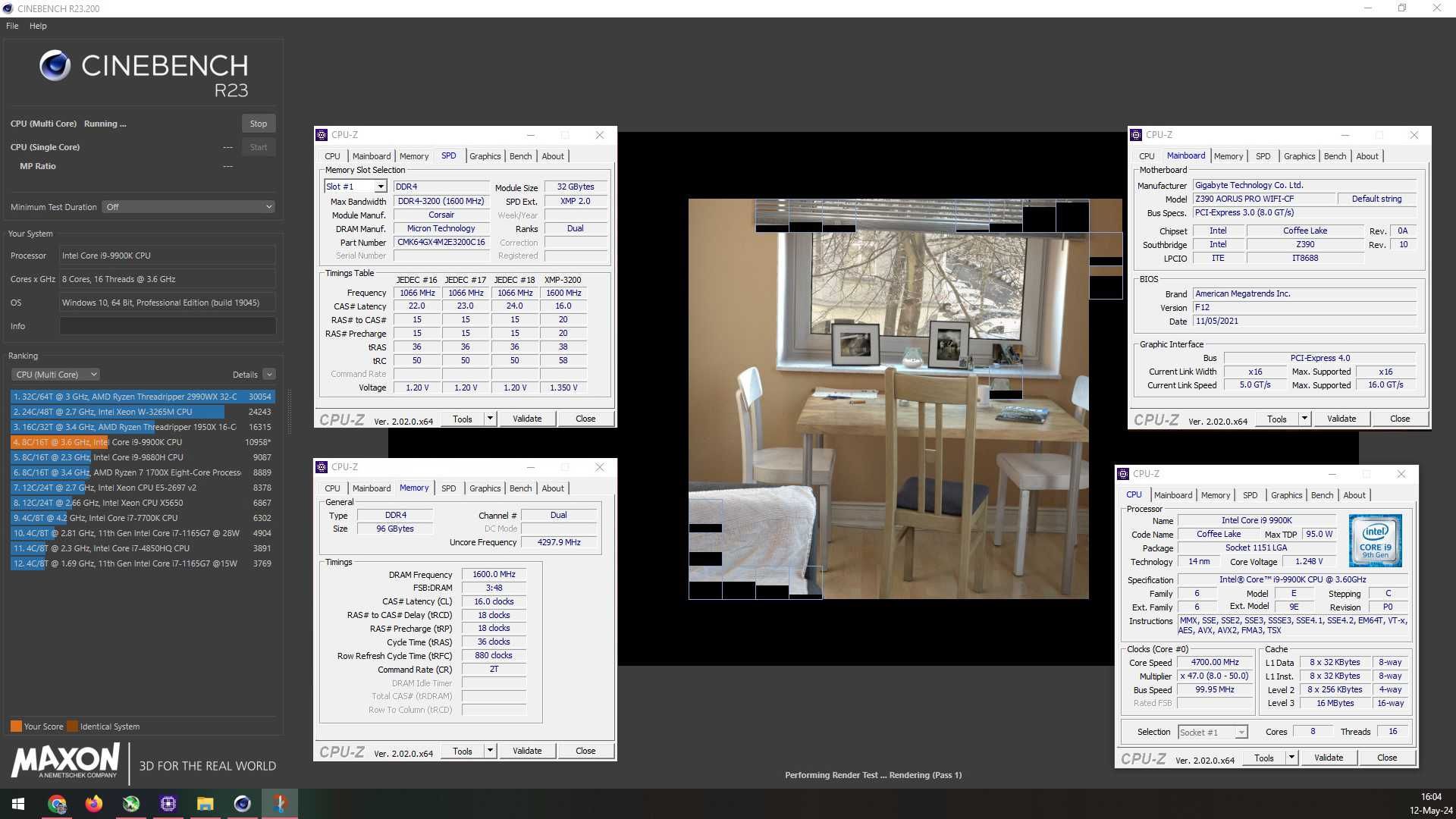Screen dimensions: 1456x819
Task: Click the Info input field
Action: click(x=168, y=326)
